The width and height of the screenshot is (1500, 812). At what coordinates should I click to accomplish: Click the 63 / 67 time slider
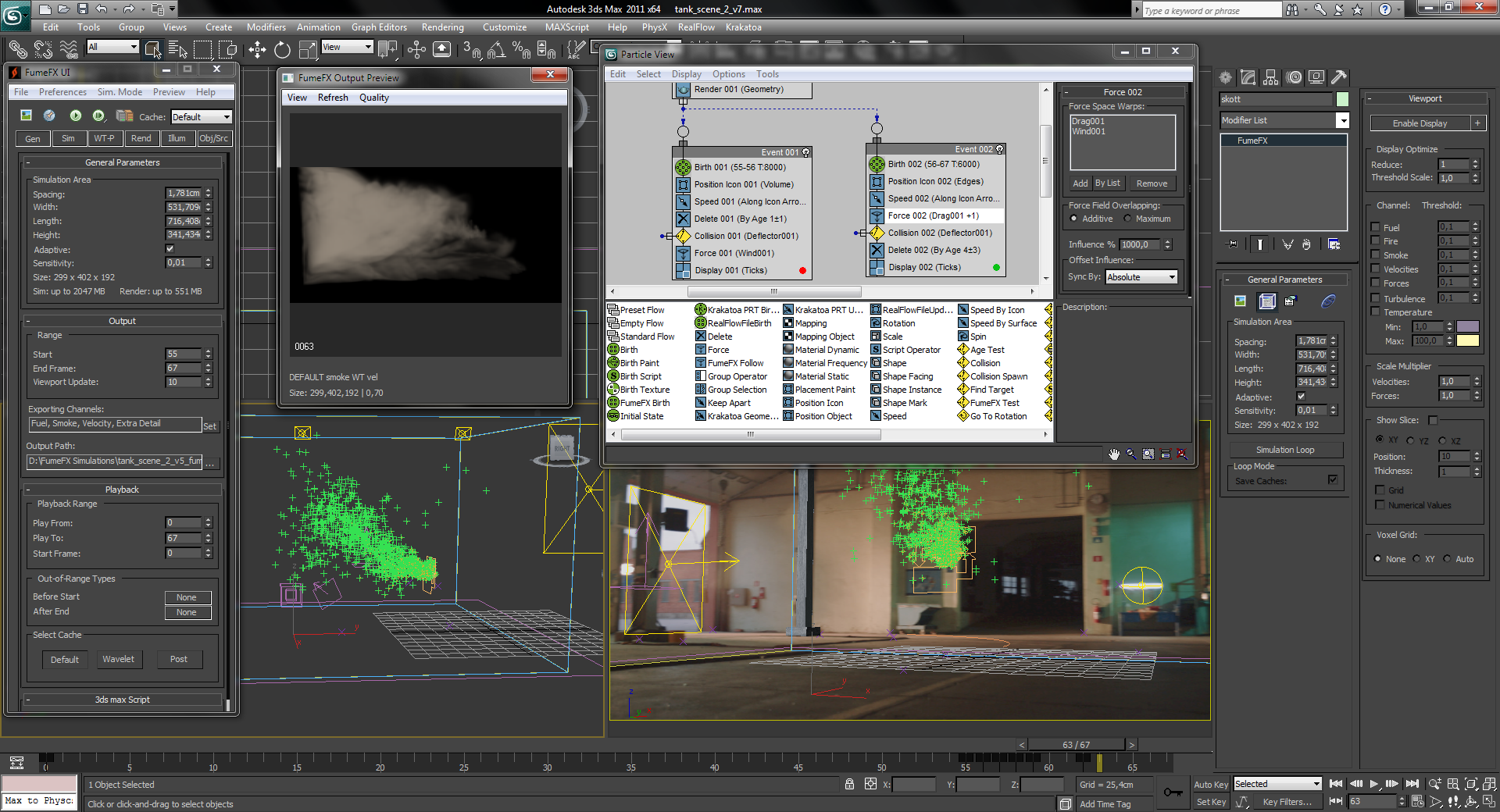(x=1076, y=744)
